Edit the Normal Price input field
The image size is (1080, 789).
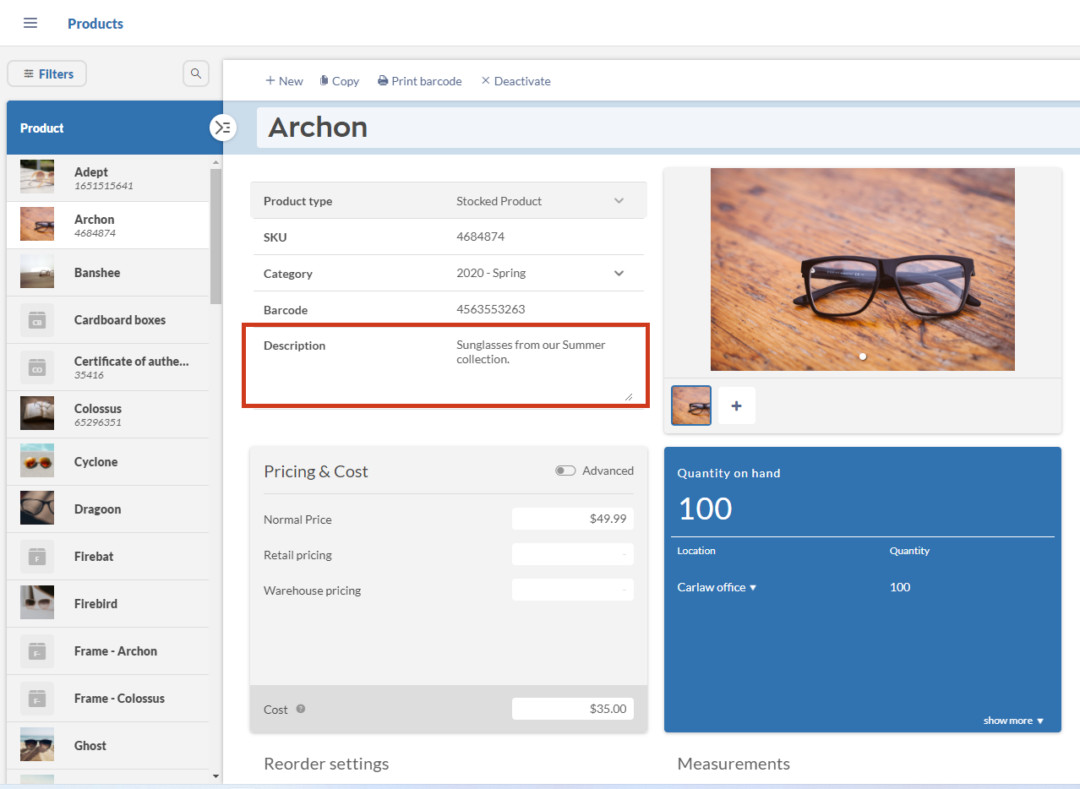573,518
